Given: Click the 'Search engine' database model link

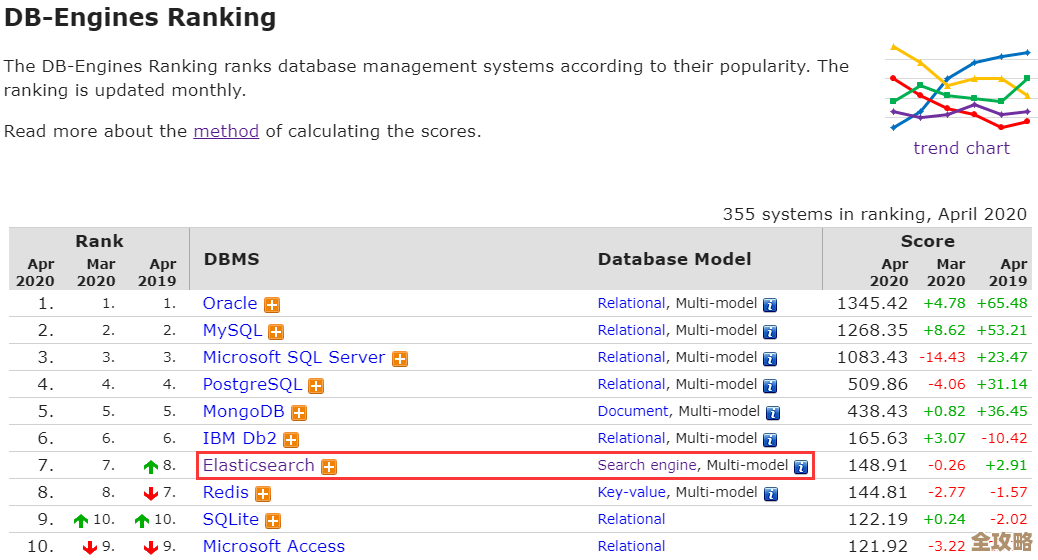Looking at the screenshot, I should coord(646,465).
